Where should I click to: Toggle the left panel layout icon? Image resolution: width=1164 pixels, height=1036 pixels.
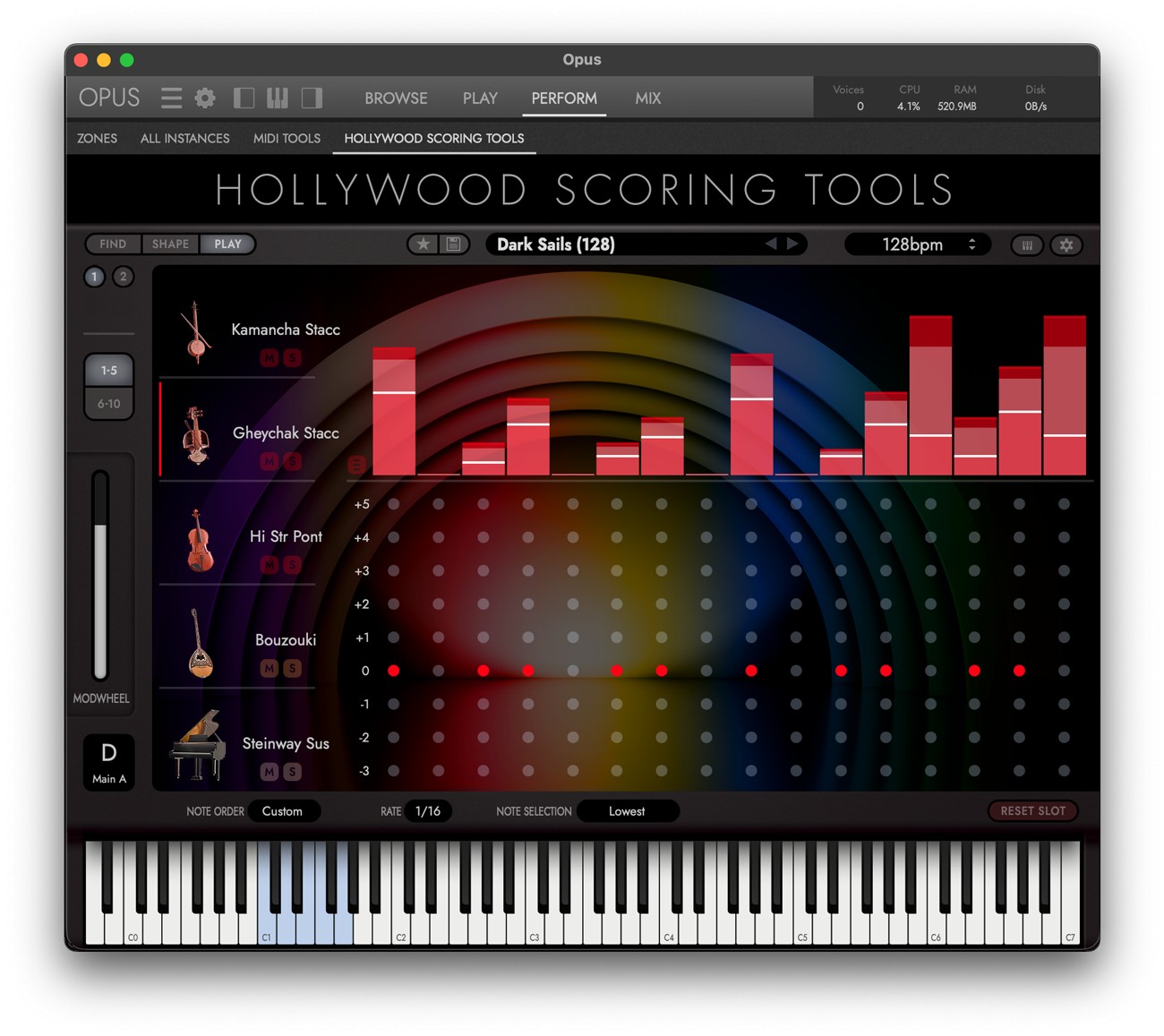tap(244, 98)
